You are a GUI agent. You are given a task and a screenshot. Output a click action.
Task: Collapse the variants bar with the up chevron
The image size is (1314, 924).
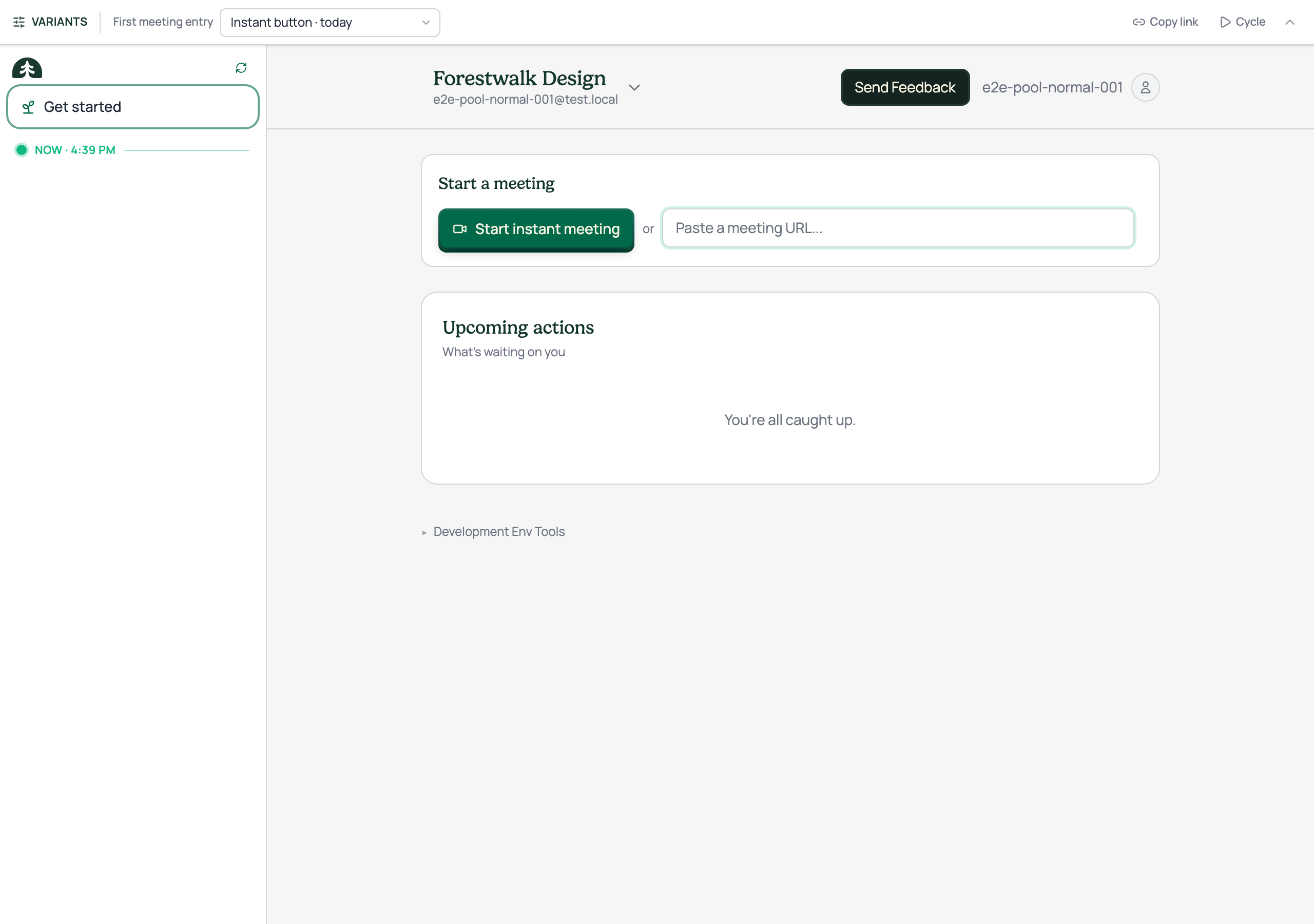[x=1289, y=22]
